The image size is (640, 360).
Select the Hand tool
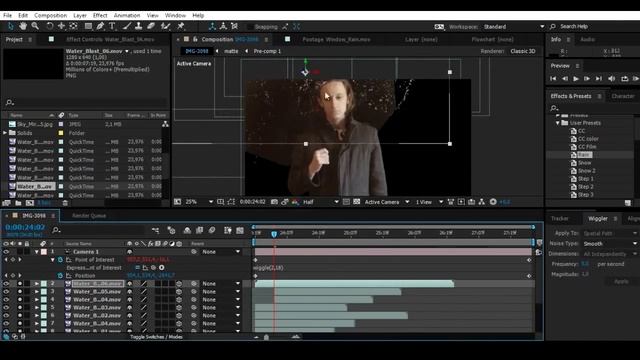(x=23, y=26)
